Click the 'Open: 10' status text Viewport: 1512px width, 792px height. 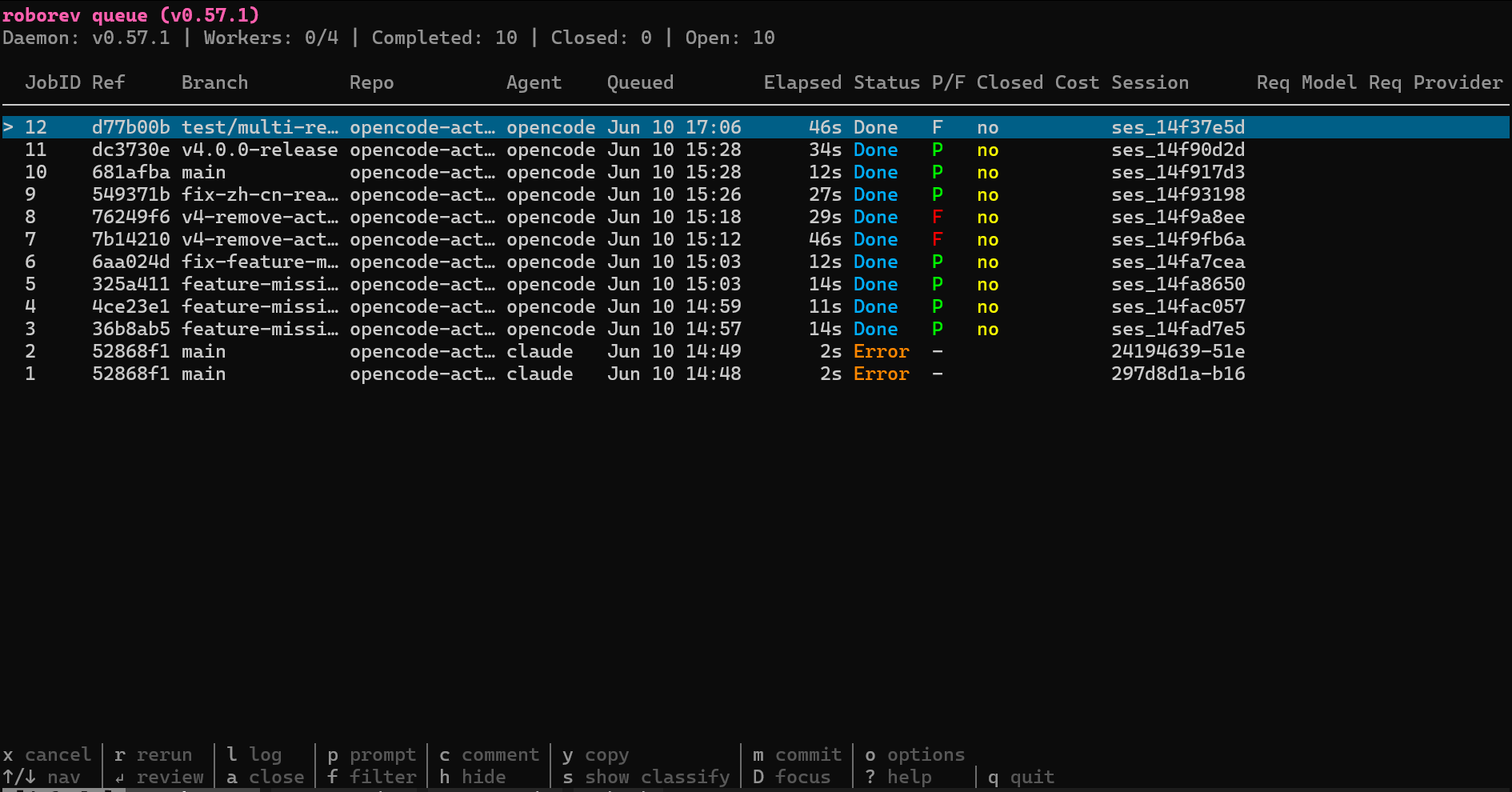coord(730,38)
